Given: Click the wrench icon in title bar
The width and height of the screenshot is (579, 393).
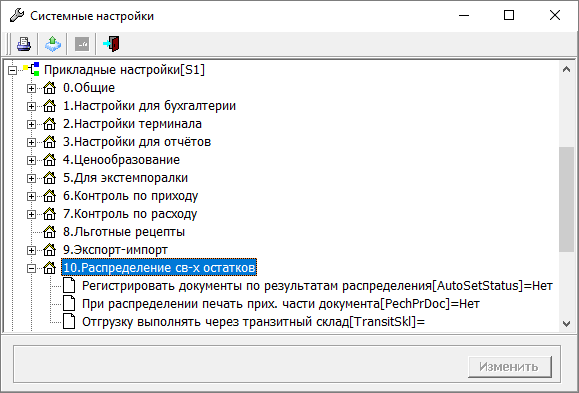Looking at the screenshot, I should 17,16.
